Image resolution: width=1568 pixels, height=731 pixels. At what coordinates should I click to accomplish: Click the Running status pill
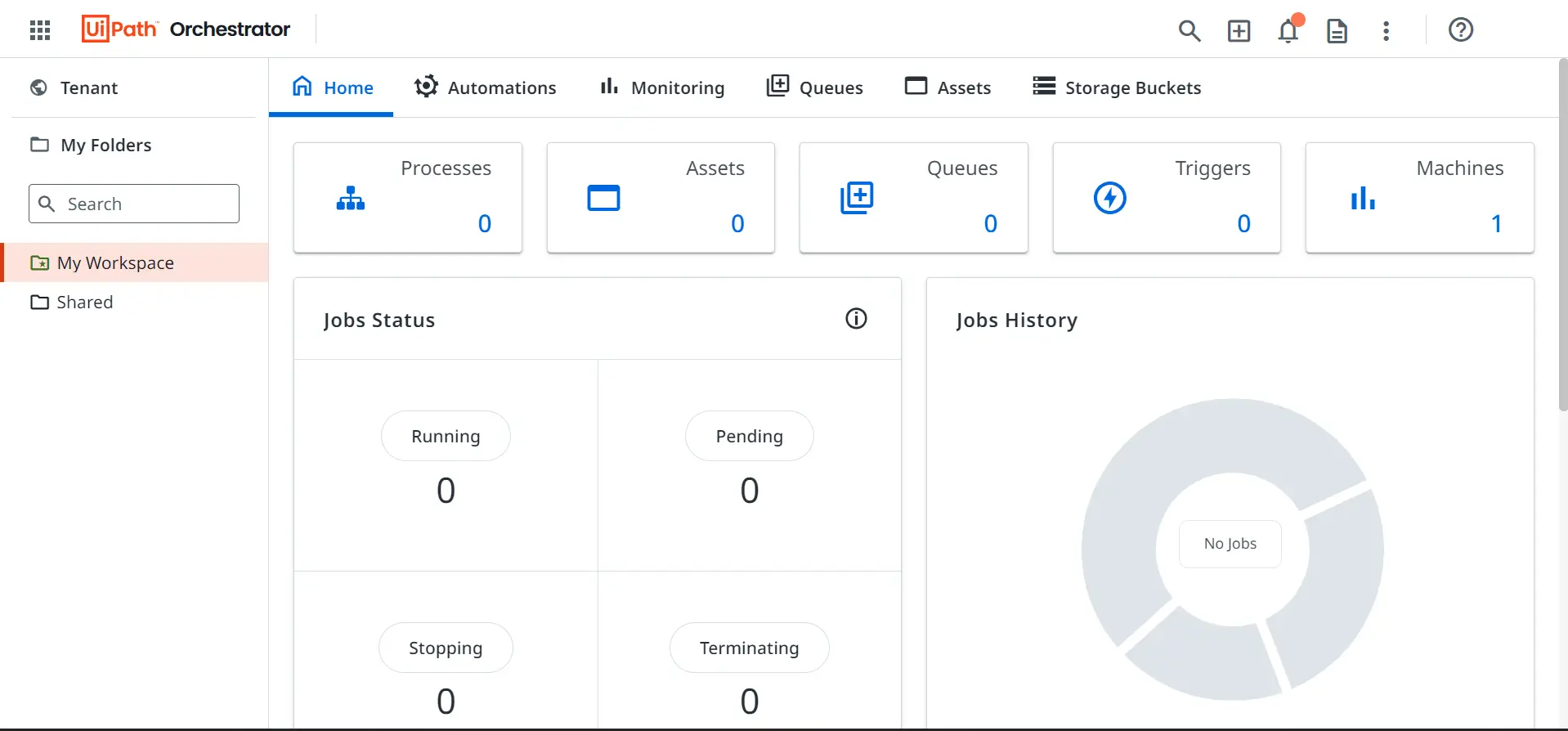click(x=446, y=436)
